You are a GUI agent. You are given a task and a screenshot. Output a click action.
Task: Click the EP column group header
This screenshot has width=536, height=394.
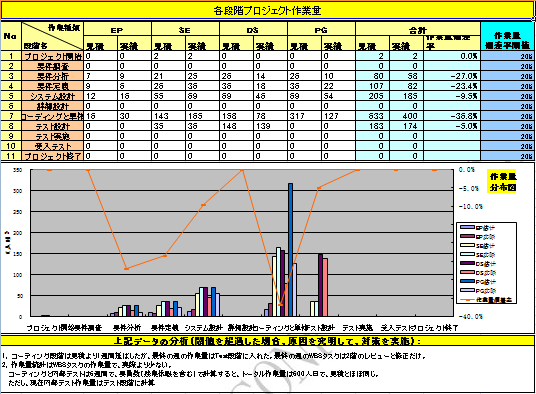tap(117, 29)
